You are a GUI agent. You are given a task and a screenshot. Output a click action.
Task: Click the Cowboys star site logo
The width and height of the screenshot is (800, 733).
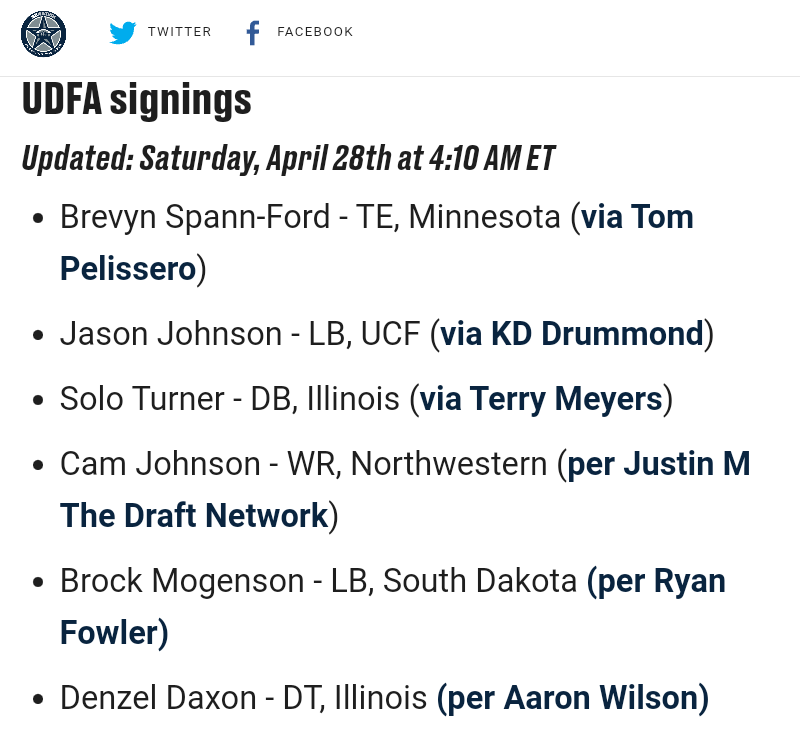(43, 33)
